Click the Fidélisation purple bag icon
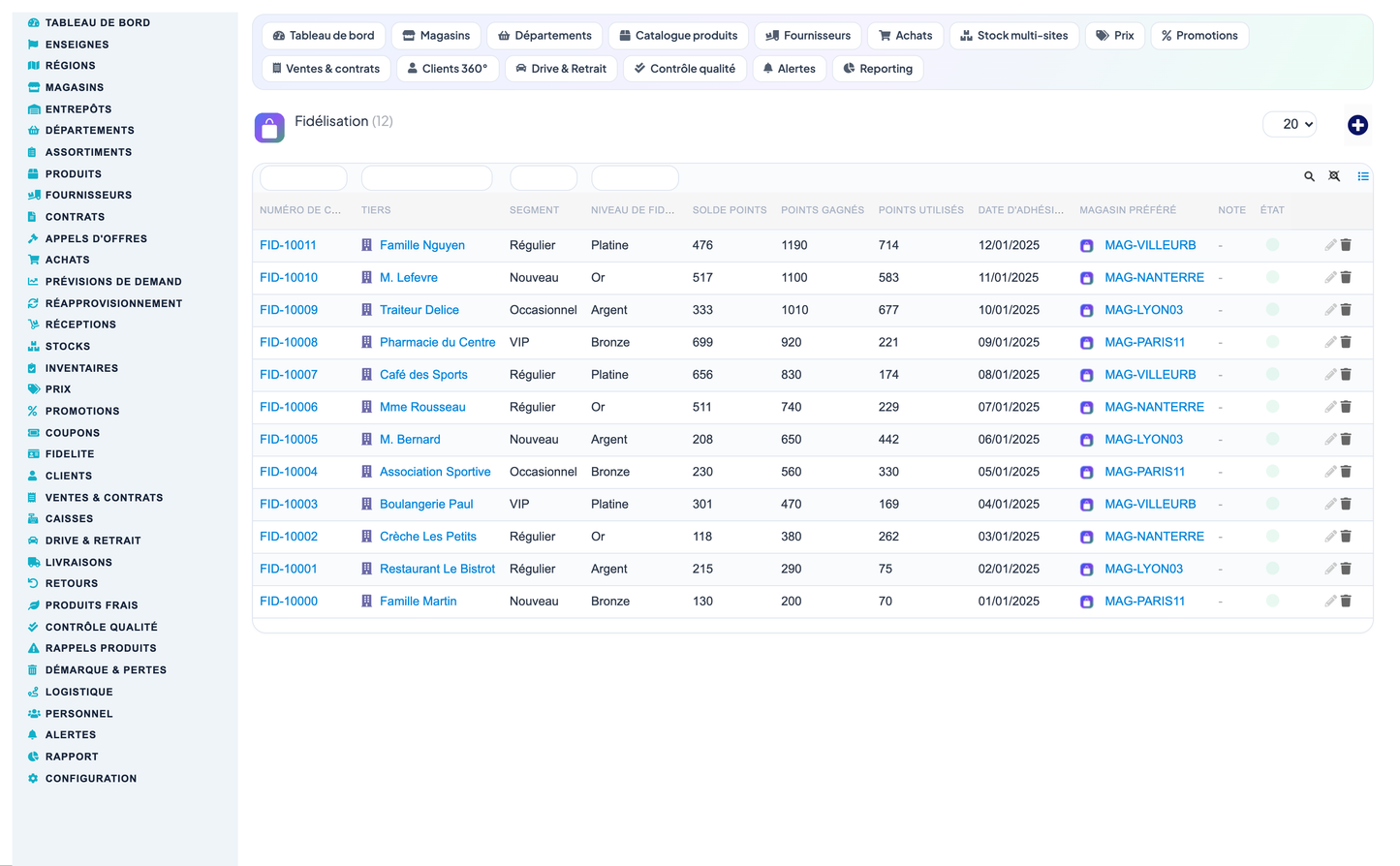Screen dimensions: 1400x866 [x=269, y=127]
